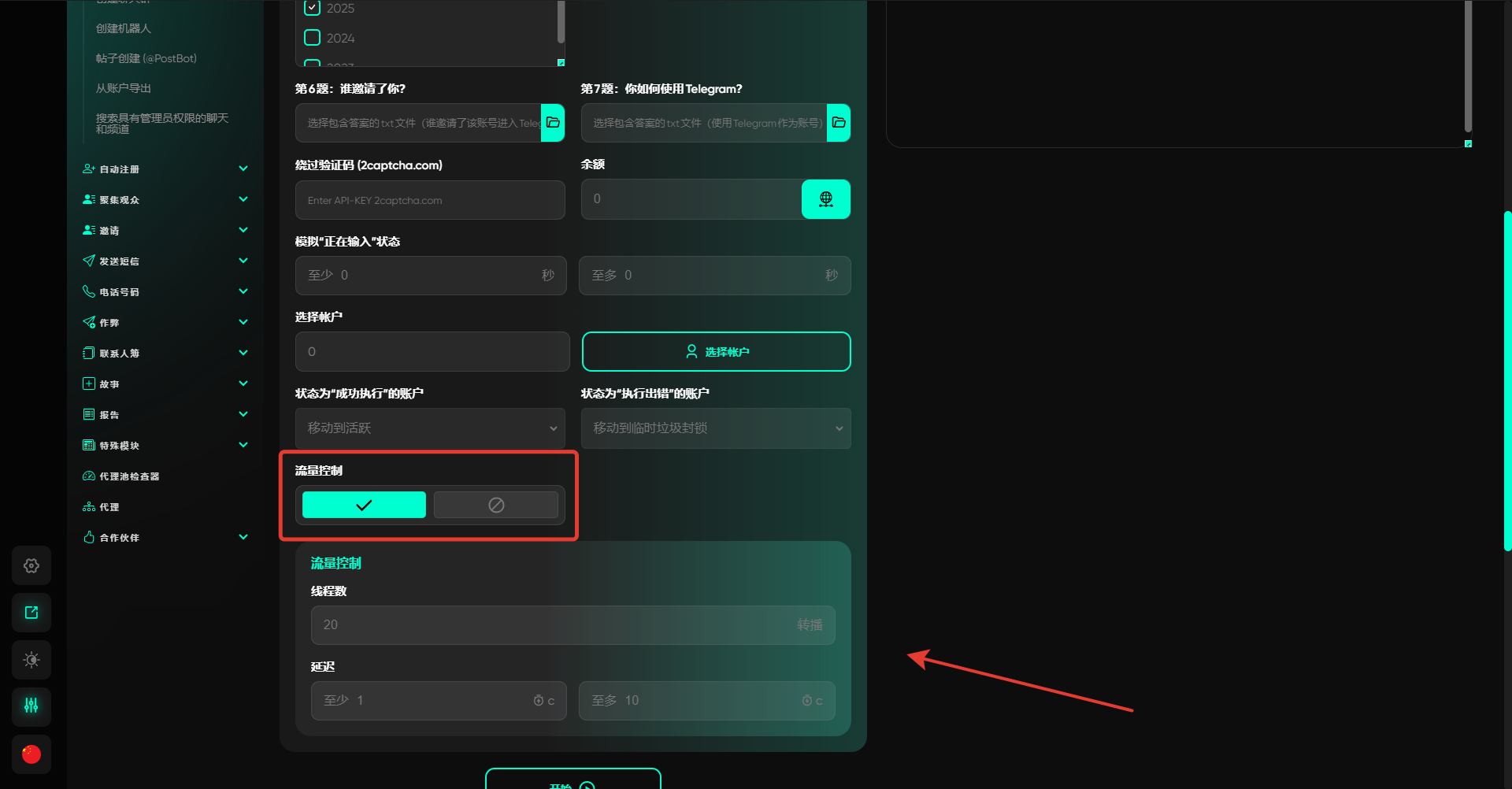Click the delay 至少 1 field
The width and height of the screenshot is (1512, 789).
tap(439, 701)
